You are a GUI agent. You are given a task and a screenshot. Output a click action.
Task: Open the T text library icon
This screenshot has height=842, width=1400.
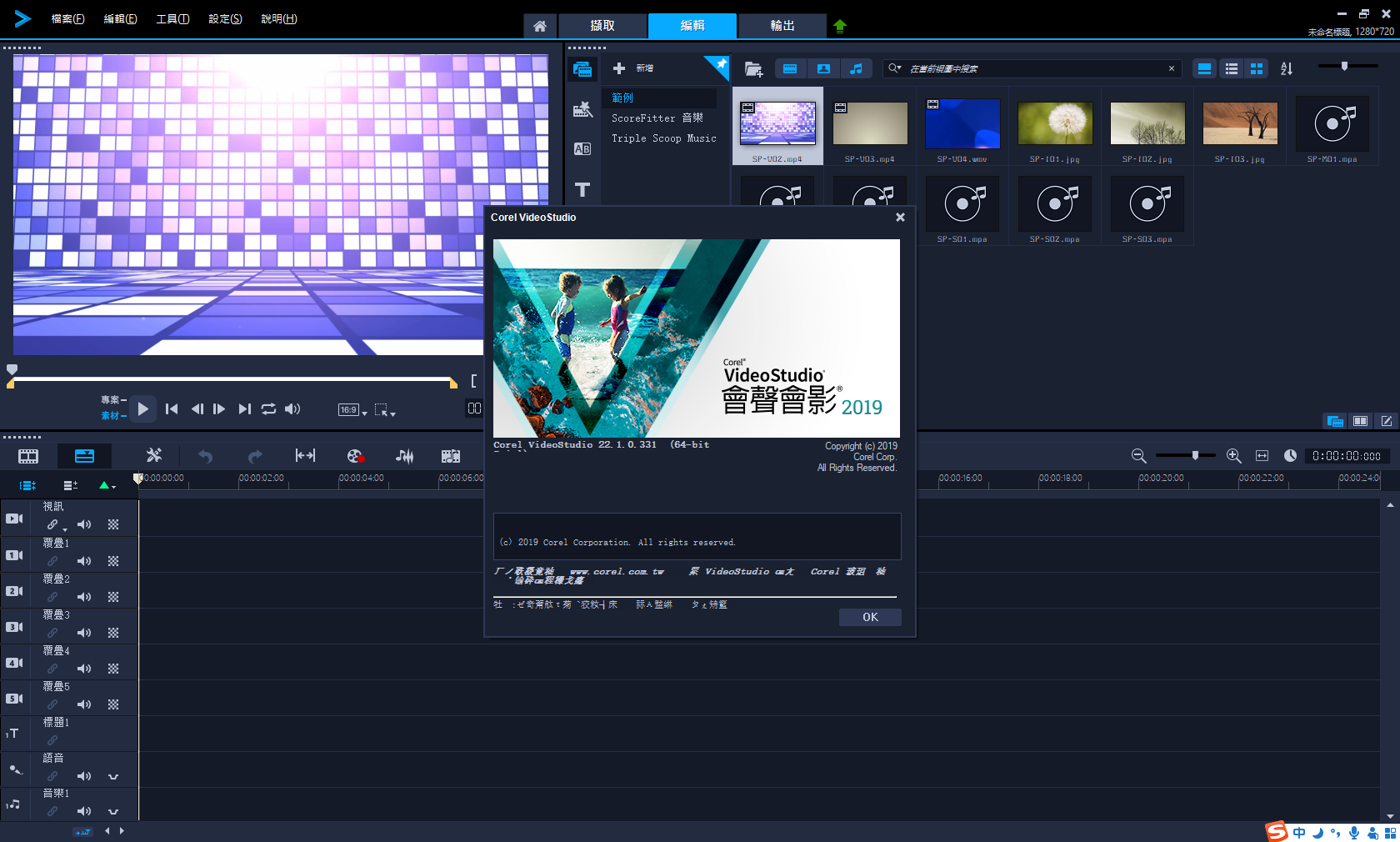pyautogui.click(x=582, y=189)
